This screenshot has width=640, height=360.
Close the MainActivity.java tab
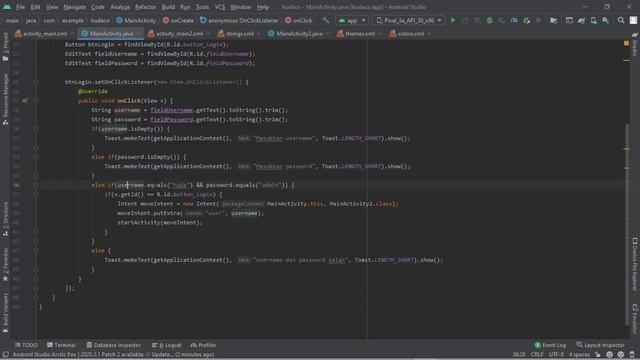pos(139,34)
